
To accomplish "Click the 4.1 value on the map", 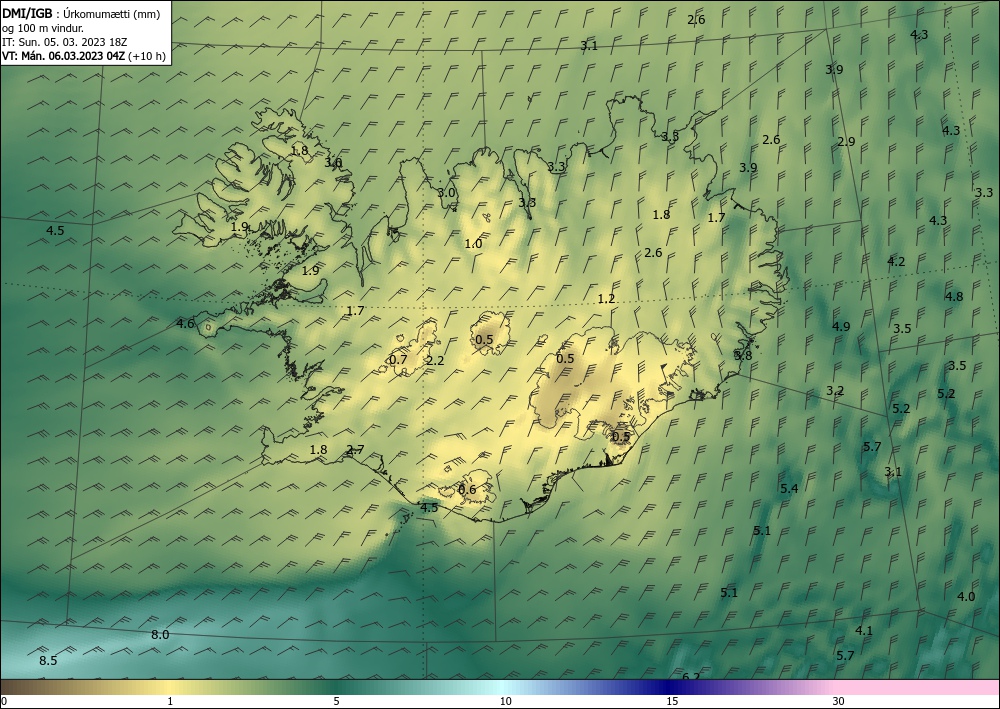I will [864, 631].
